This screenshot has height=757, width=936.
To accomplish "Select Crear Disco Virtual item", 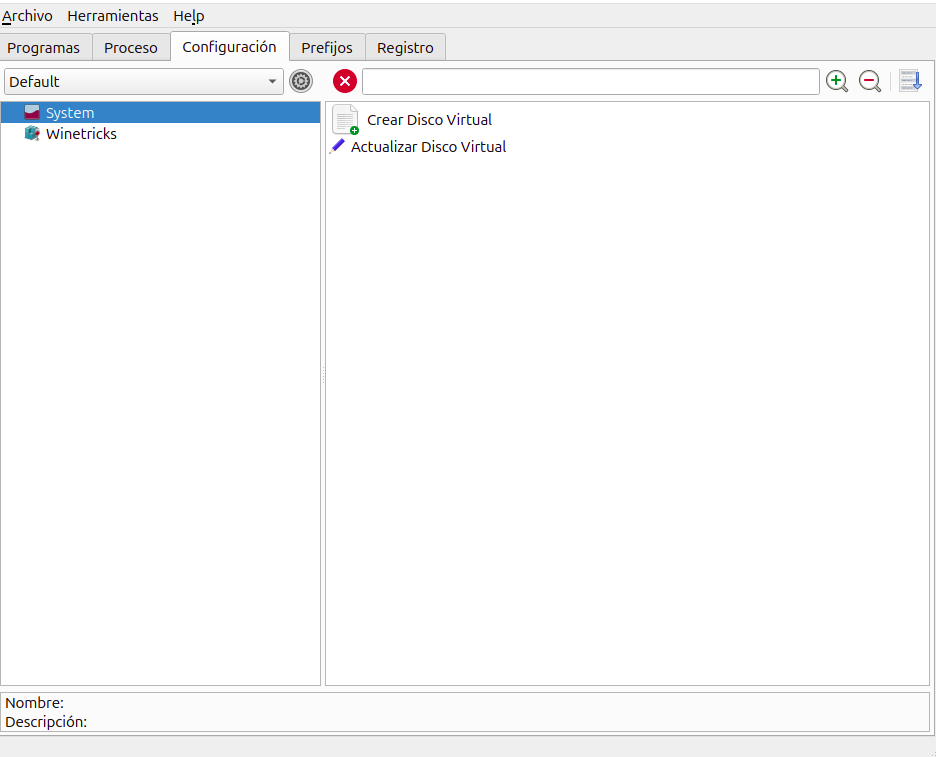I will point(429,120).
